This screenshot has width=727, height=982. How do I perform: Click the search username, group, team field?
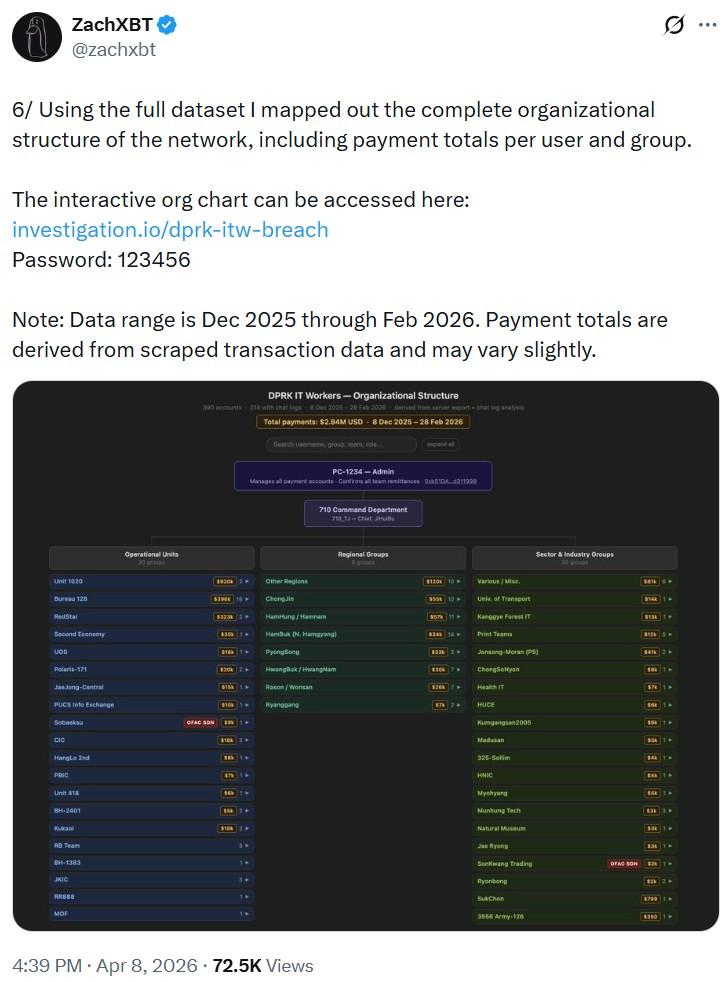pos(343,445)
